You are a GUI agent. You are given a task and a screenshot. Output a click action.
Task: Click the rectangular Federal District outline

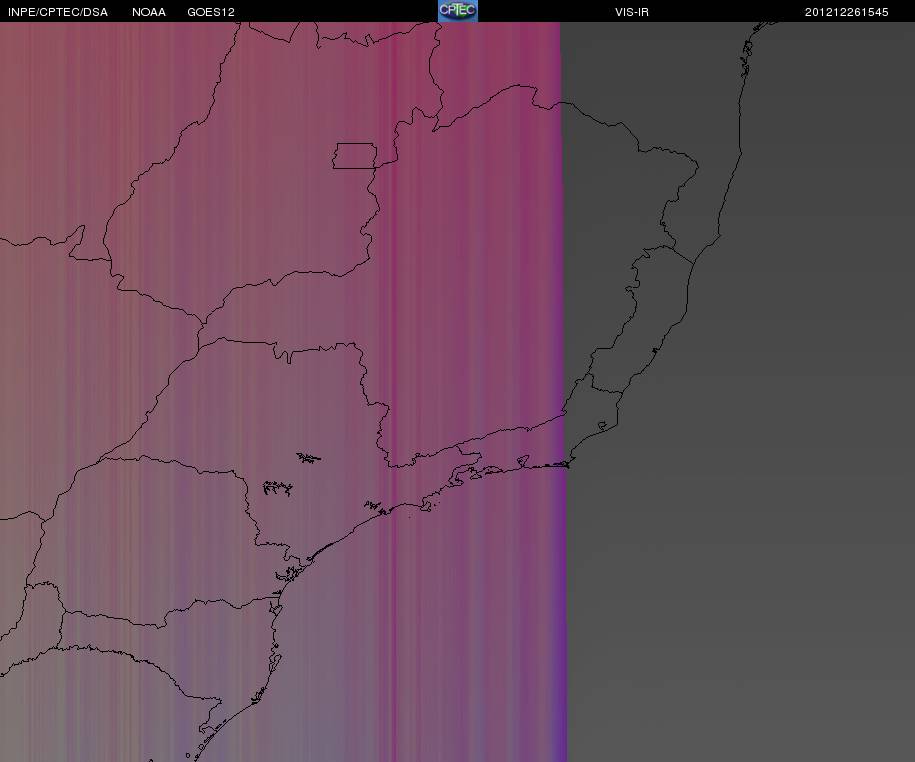coord(355,156)
